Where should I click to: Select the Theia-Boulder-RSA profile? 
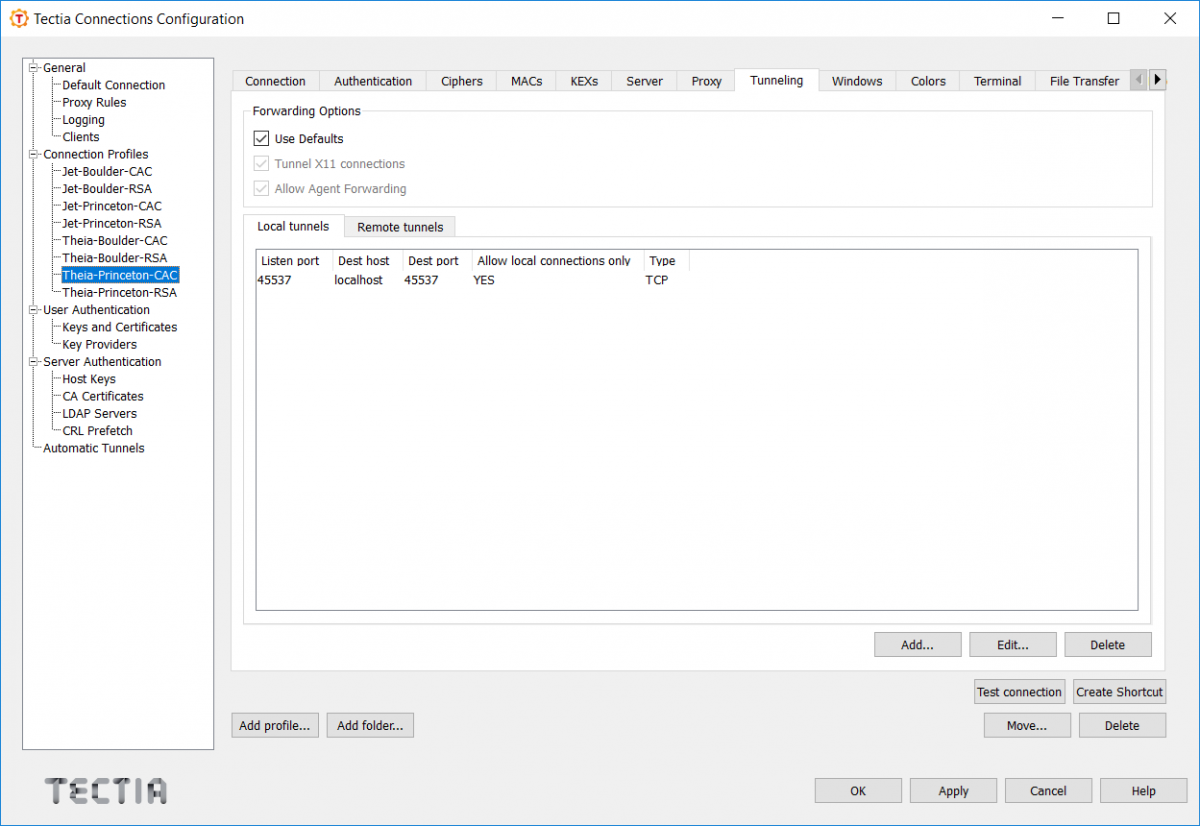click(x=115, y=258)
